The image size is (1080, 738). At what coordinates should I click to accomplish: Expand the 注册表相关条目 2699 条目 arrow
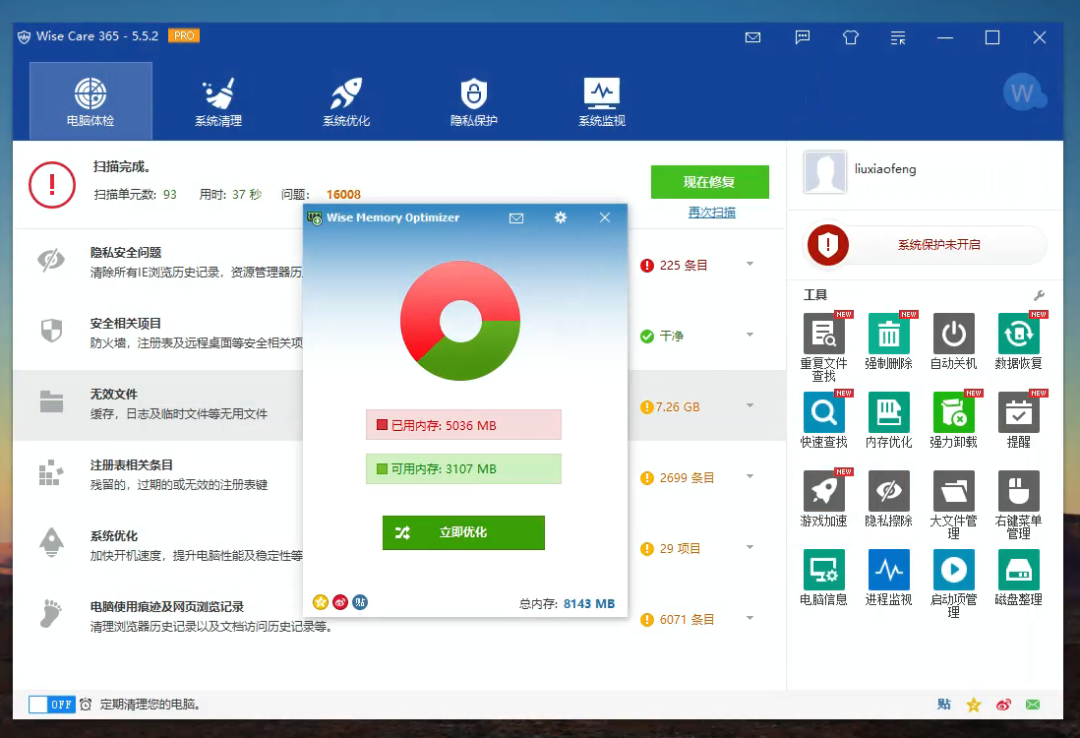click(750, 476)
